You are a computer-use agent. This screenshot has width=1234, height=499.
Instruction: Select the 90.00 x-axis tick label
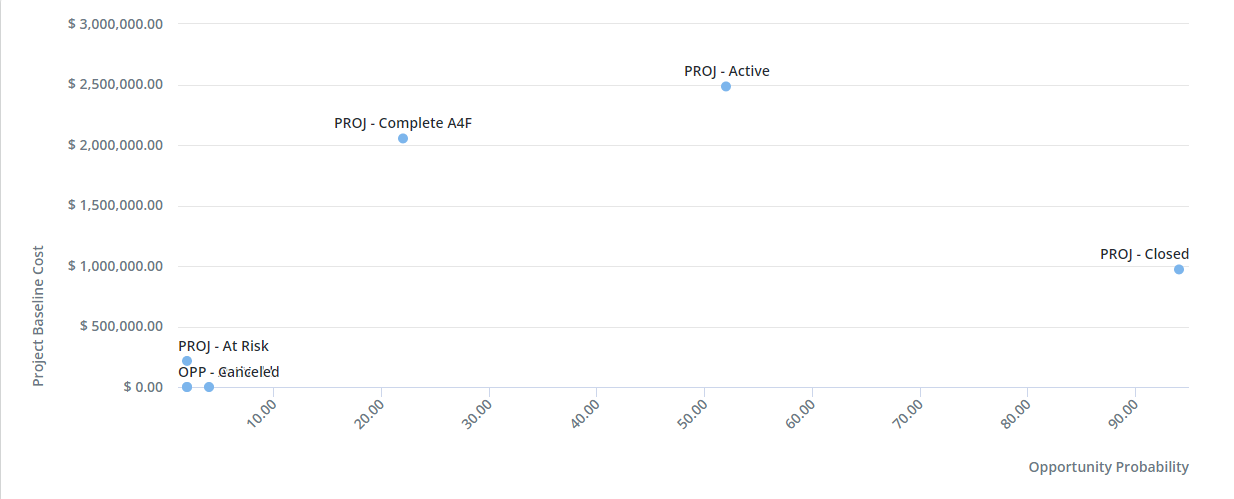click(x=1123, y=413)
